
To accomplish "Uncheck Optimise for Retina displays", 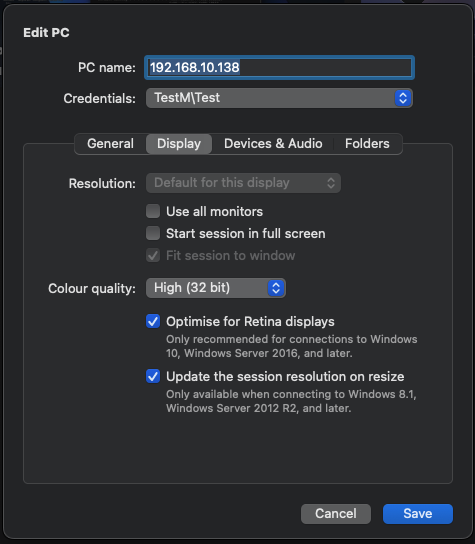I will coord(153,321).
